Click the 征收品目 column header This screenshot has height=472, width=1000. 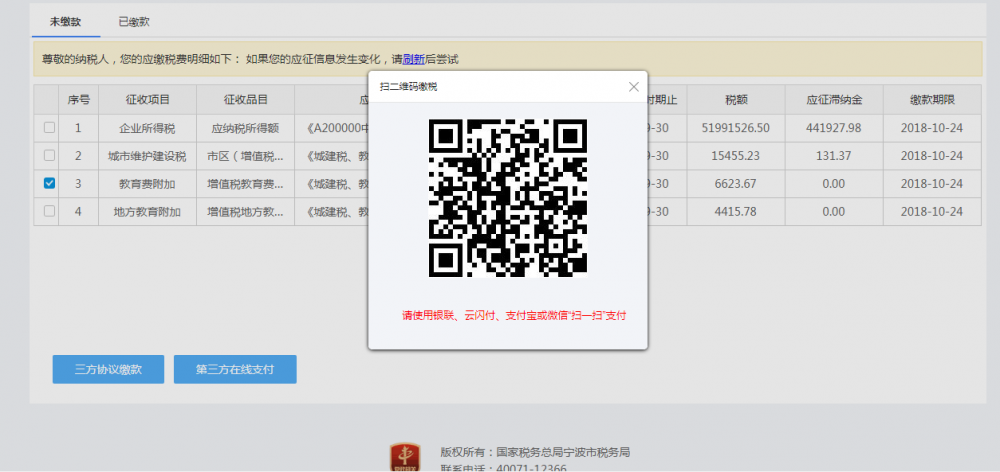click(x=246, y=100)
